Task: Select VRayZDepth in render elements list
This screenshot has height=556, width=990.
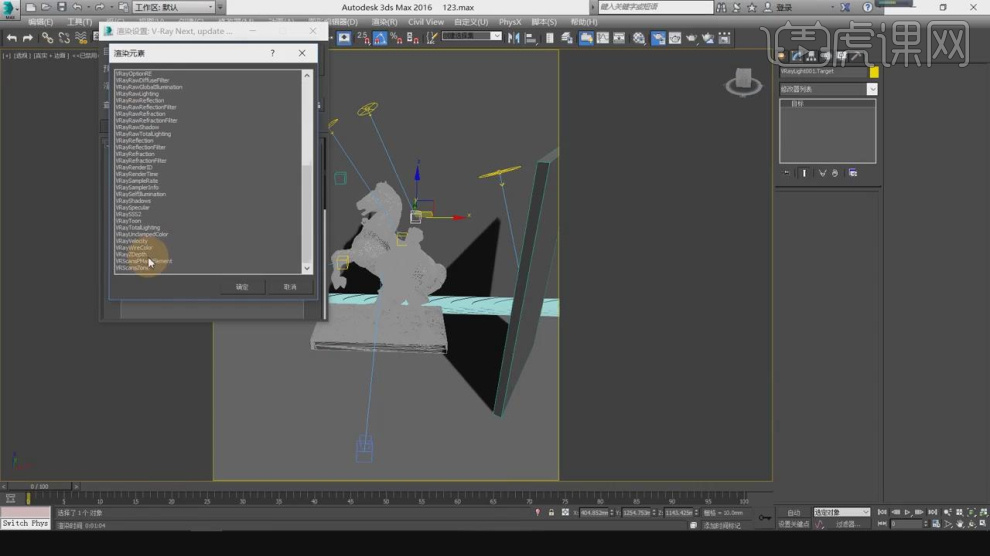Action: [131, 254]
